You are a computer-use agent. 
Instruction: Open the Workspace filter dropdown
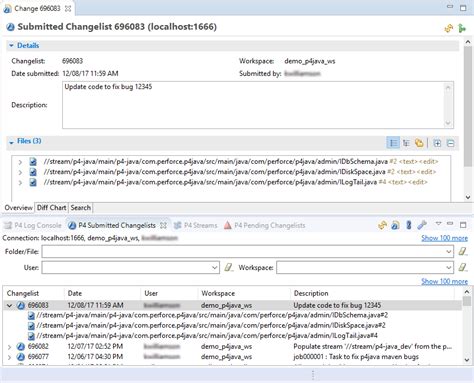(x=449, y=268)
